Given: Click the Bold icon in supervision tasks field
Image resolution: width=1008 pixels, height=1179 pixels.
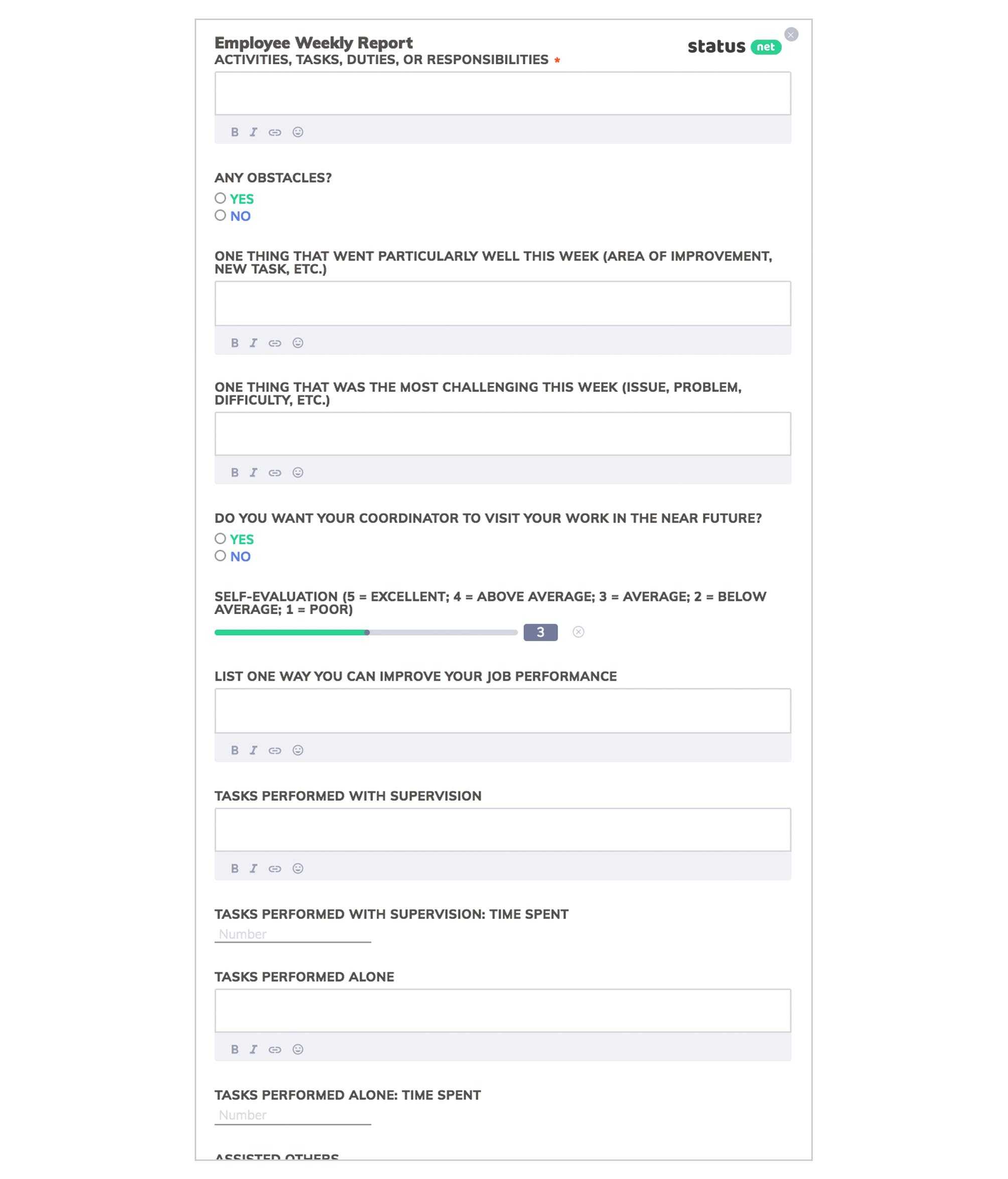Looking at the screenshot, I should 234,868.
